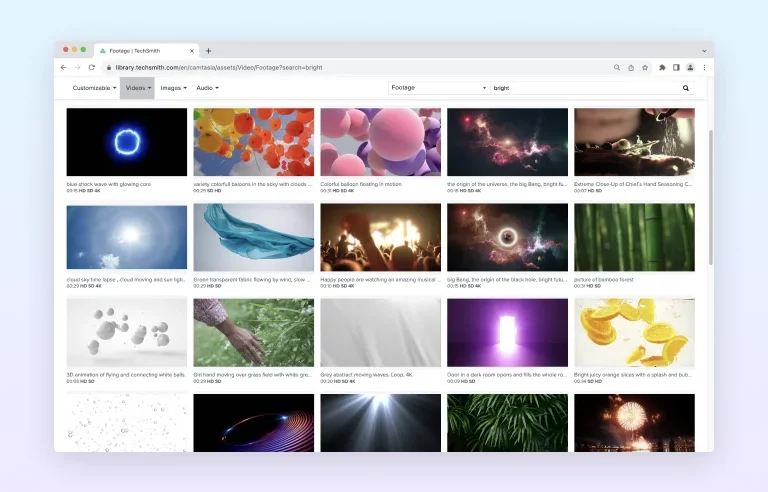The width and height of the screenshot is (768, 492).
Task: Close the Footage | TechSmith tab
Action: pos(192,51)
